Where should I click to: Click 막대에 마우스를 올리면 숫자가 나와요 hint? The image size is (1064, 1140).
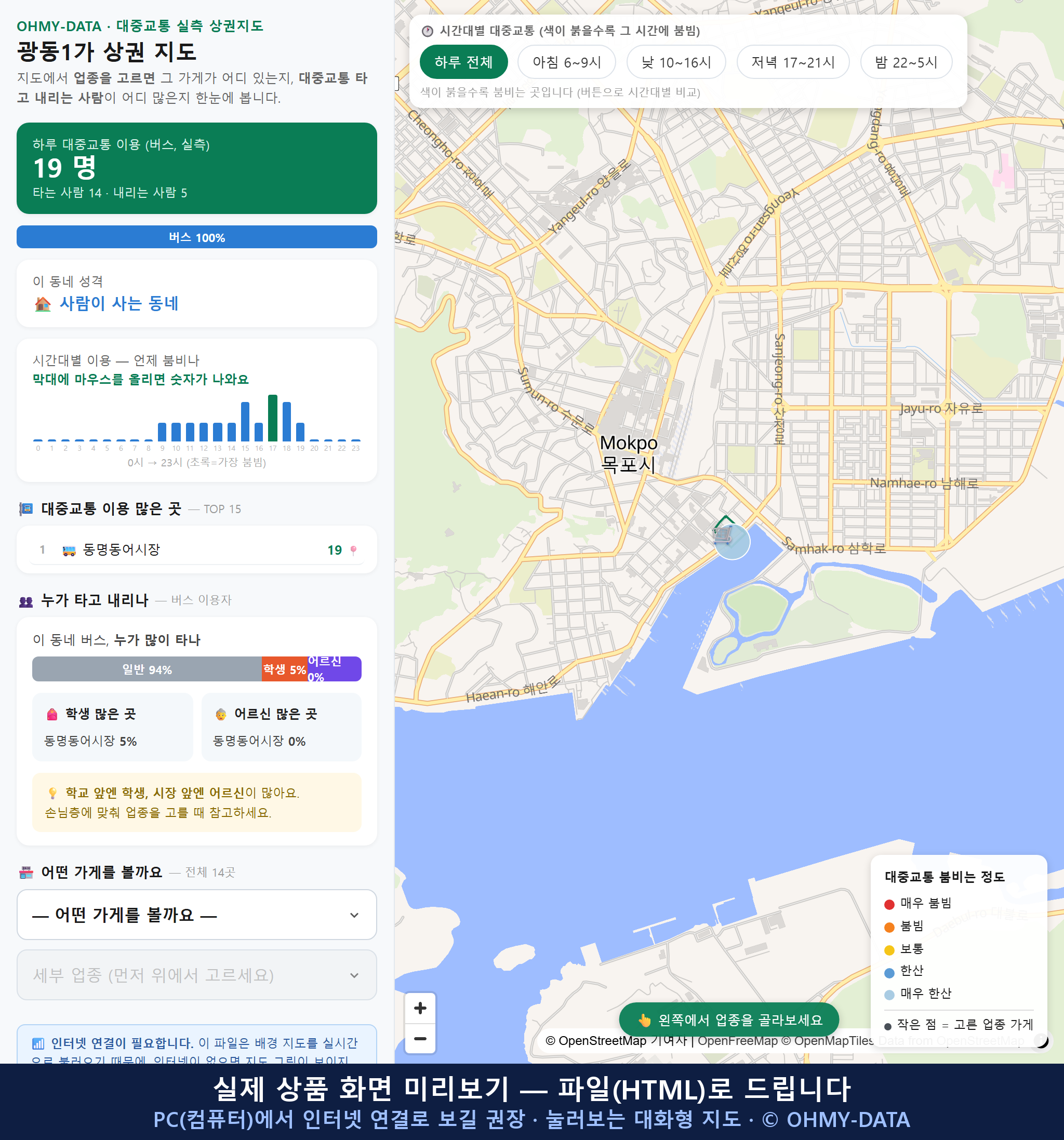(140, 379)
